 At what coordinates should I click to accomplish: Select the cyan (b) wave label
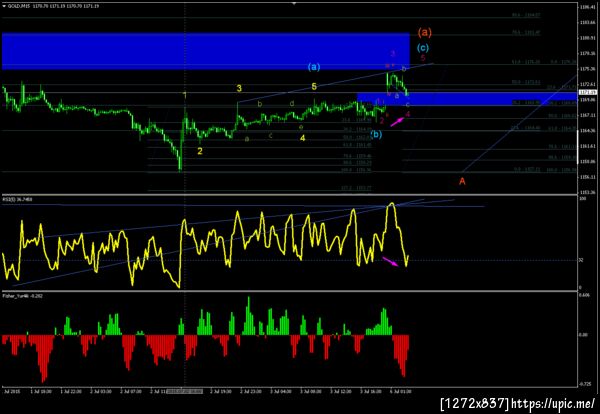[x=376, y=134]
